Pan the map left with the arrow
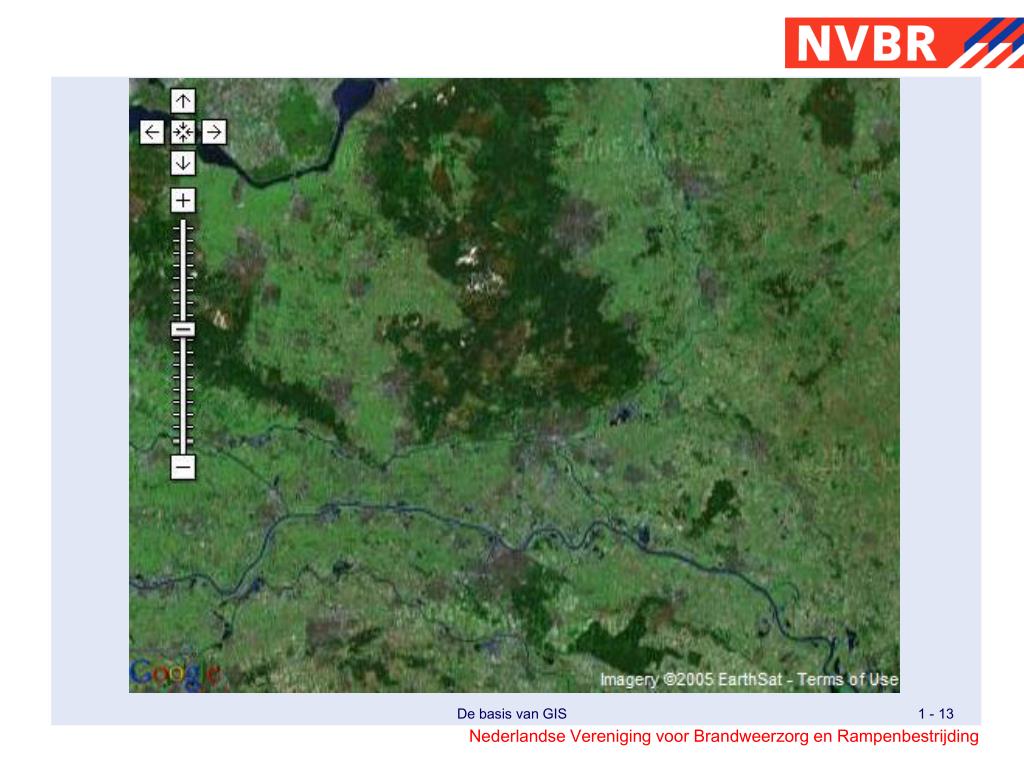Viewport: 1024px width, 768px height. (152, 132)
